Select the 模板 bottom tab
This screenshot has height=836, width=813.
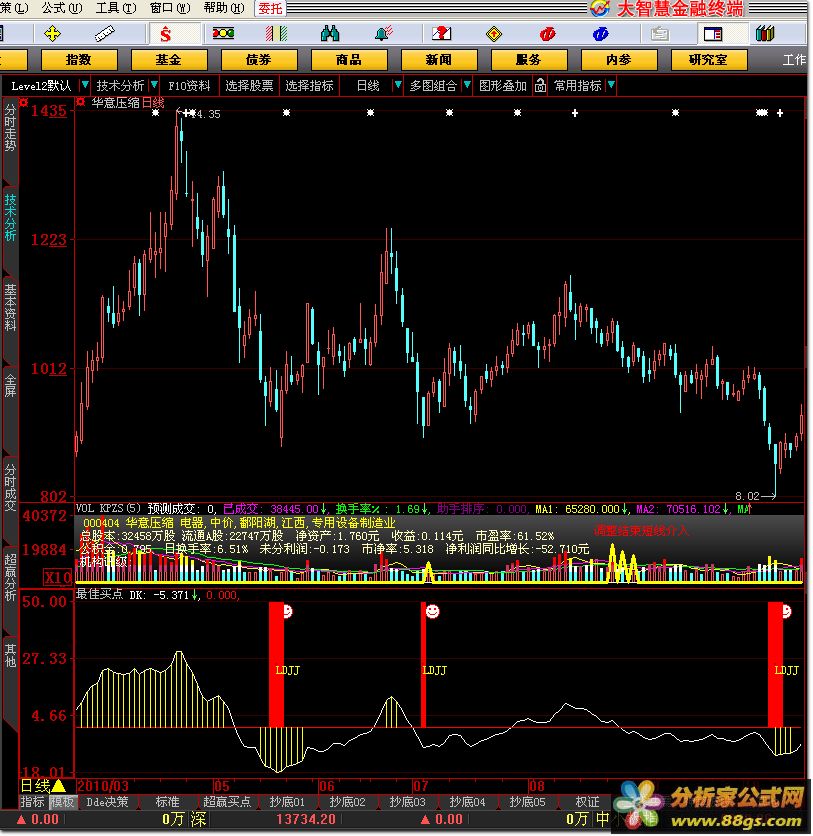coord(62,801)
